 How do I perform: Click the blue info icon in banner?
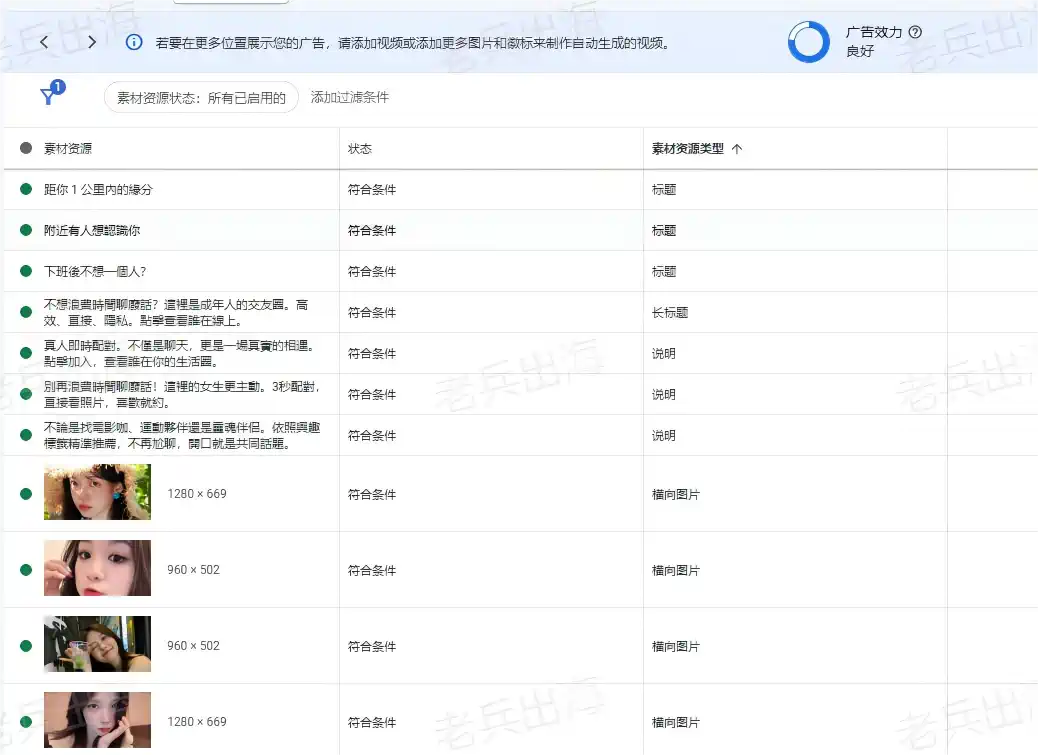click(134, 42)
